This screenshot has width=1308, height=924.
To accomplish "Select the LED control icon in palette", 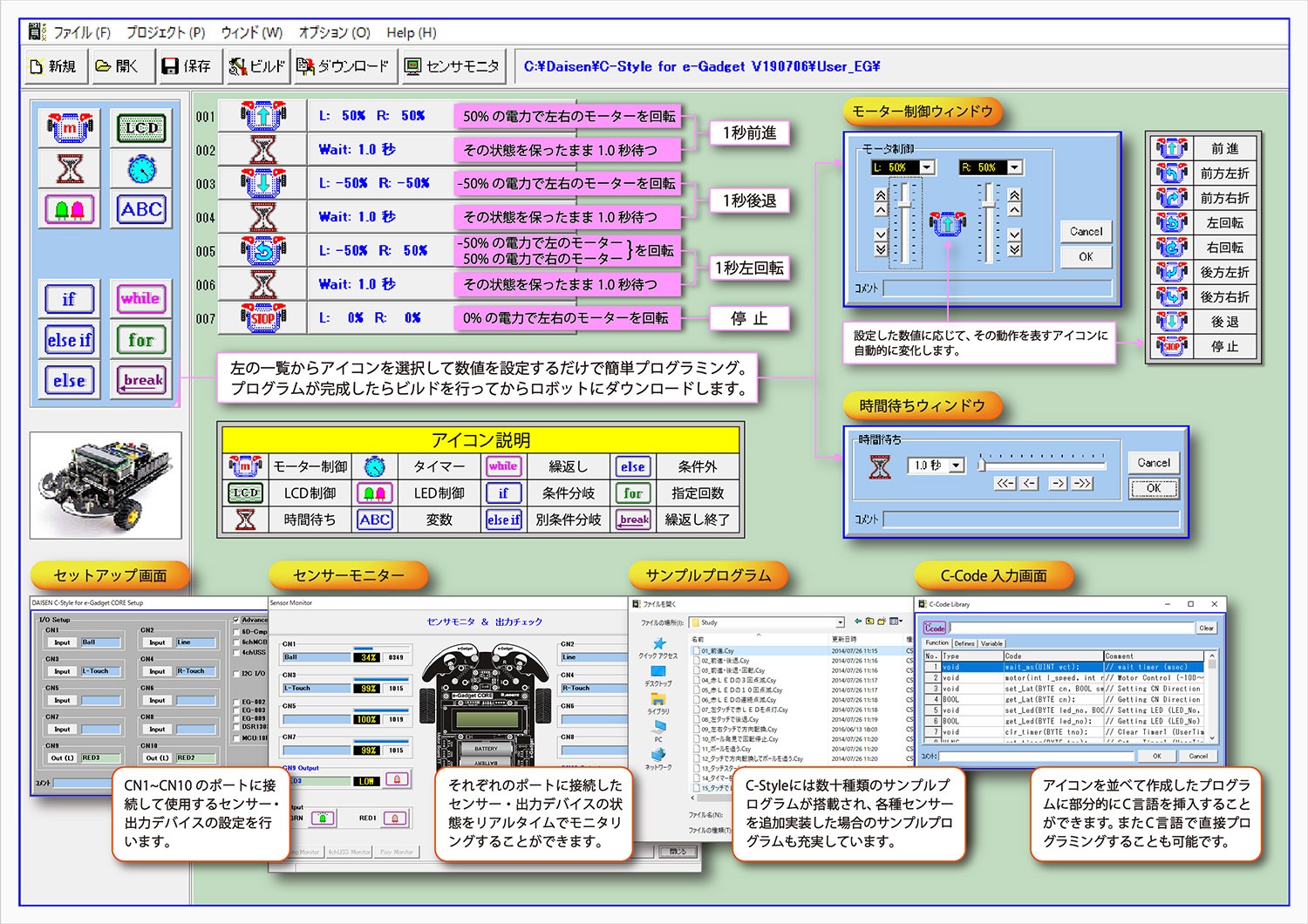I will click(x=70, y=209).
